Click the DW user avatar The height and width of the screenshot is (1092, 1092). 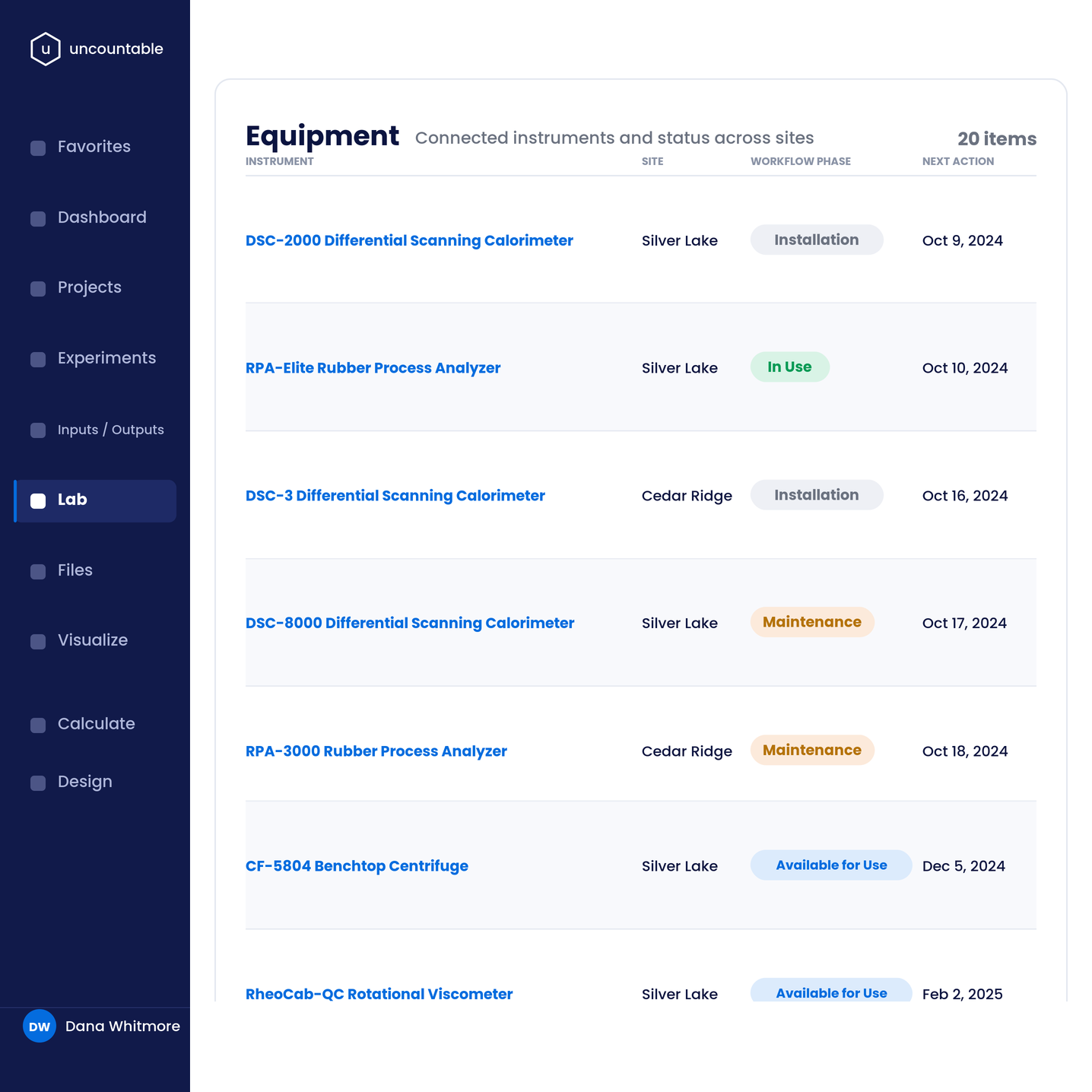[x=40, y=1026]
